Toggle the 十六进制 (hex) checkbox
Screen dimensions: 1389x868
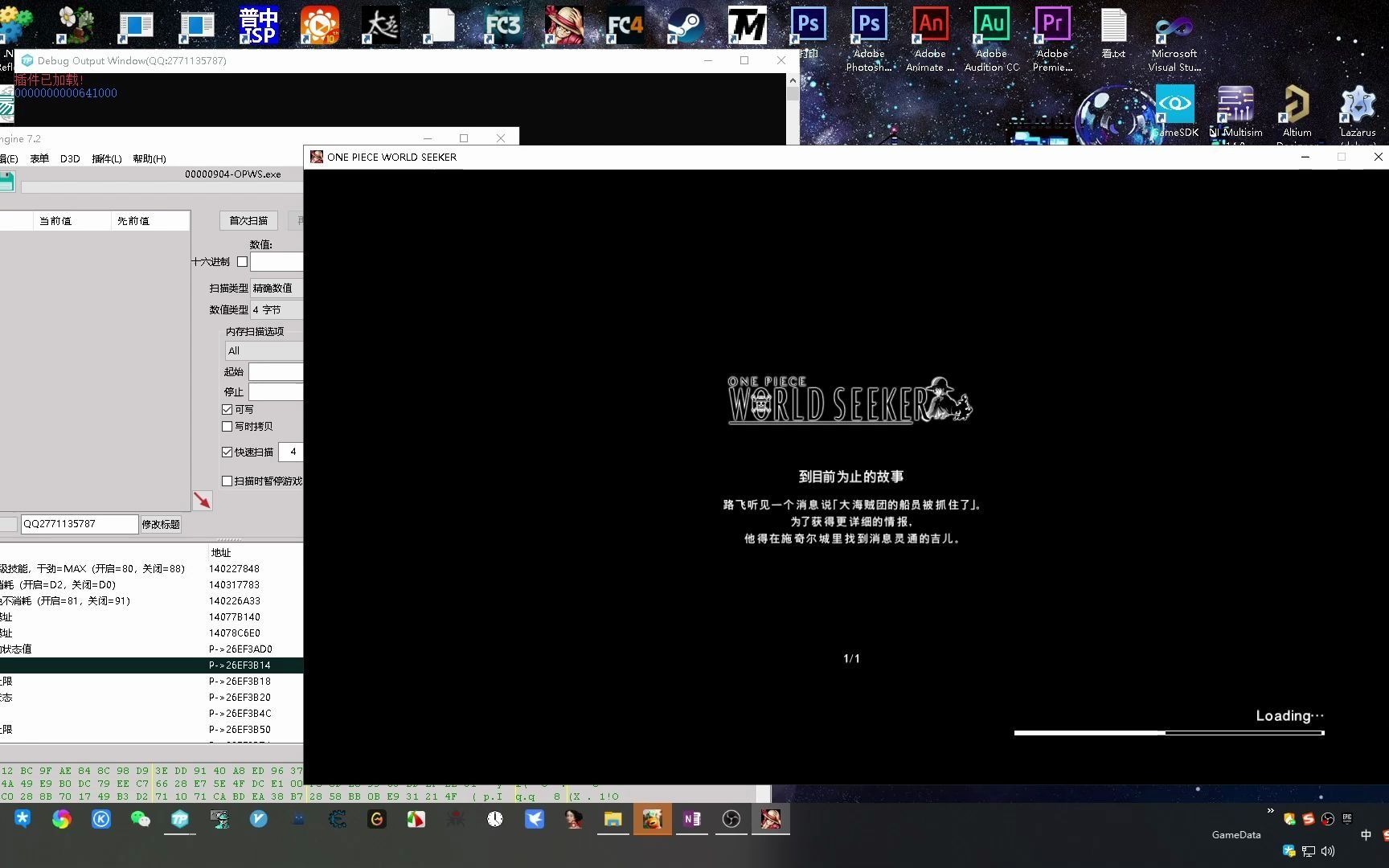[x=242, y=262]
